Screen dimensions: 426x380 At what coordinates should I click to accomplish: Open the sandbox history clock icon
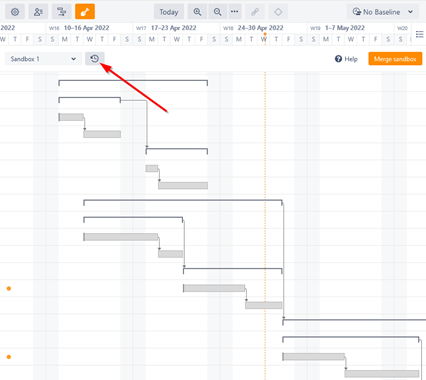[95, 59]
